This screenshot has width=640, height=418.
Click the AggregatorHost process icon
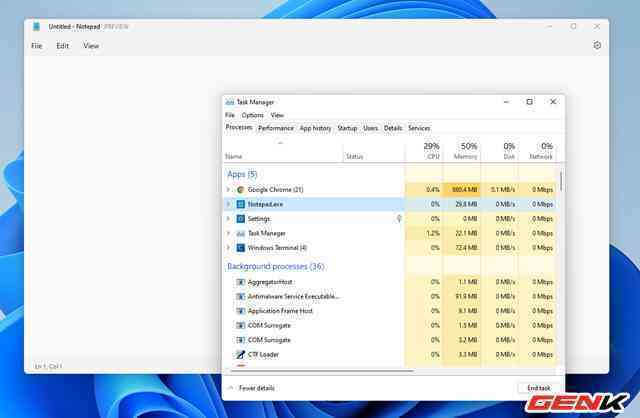(241, 282)
